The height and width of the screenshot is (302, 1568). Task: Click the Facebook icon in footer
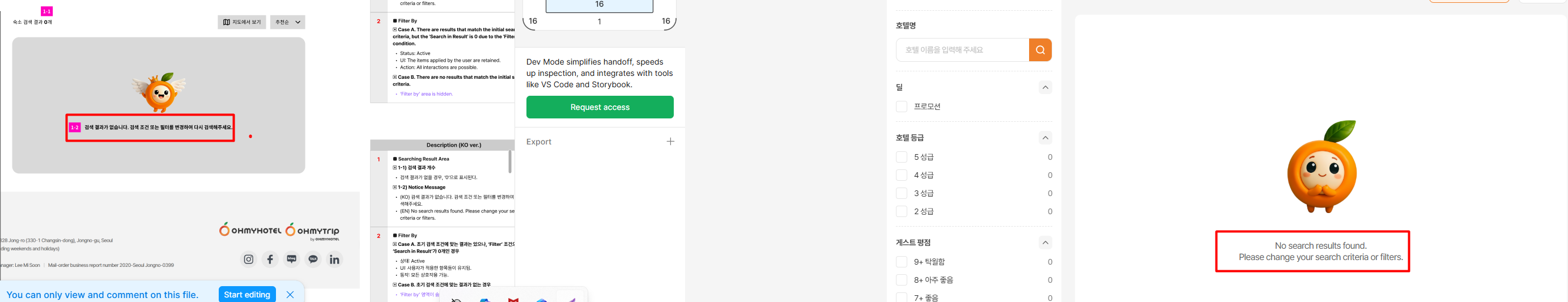click(270, 260)
